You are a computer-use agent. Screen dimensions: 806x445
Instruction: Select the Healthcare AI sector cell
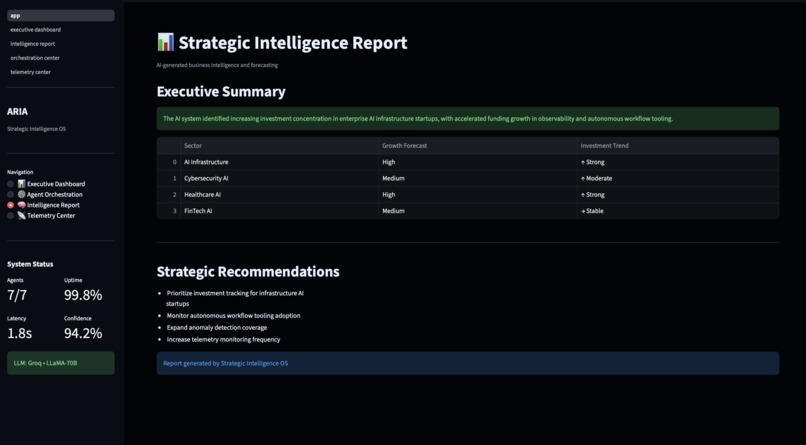[279, 195]
